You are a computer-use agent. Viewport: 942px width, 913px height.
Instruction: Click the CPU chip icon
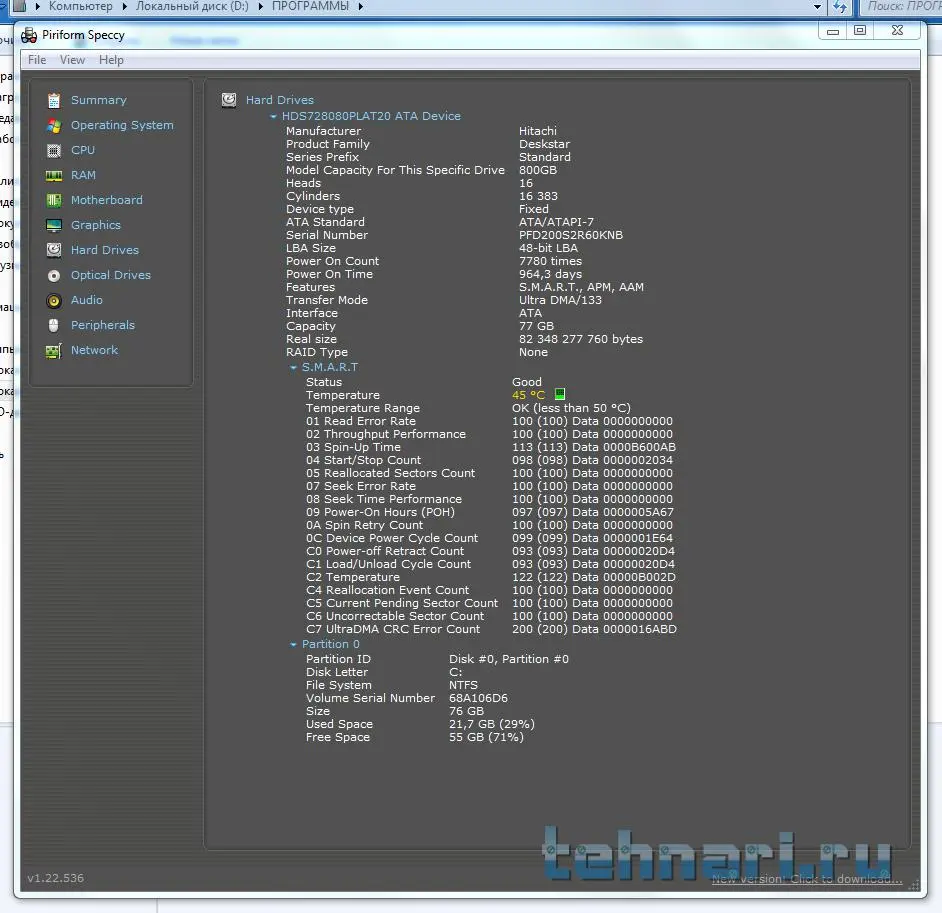(53, 150)
